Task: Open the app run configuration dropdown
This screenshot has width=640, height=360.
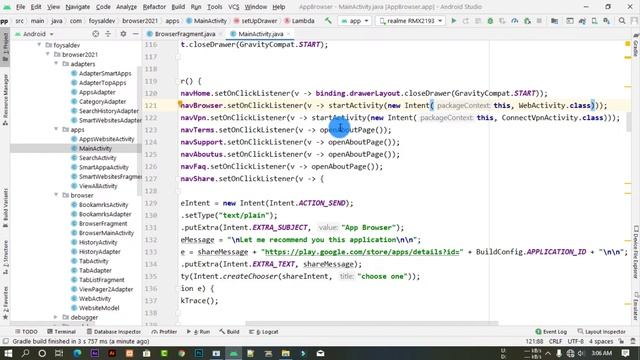Action: pyautogui.click(x=355, y=21)
